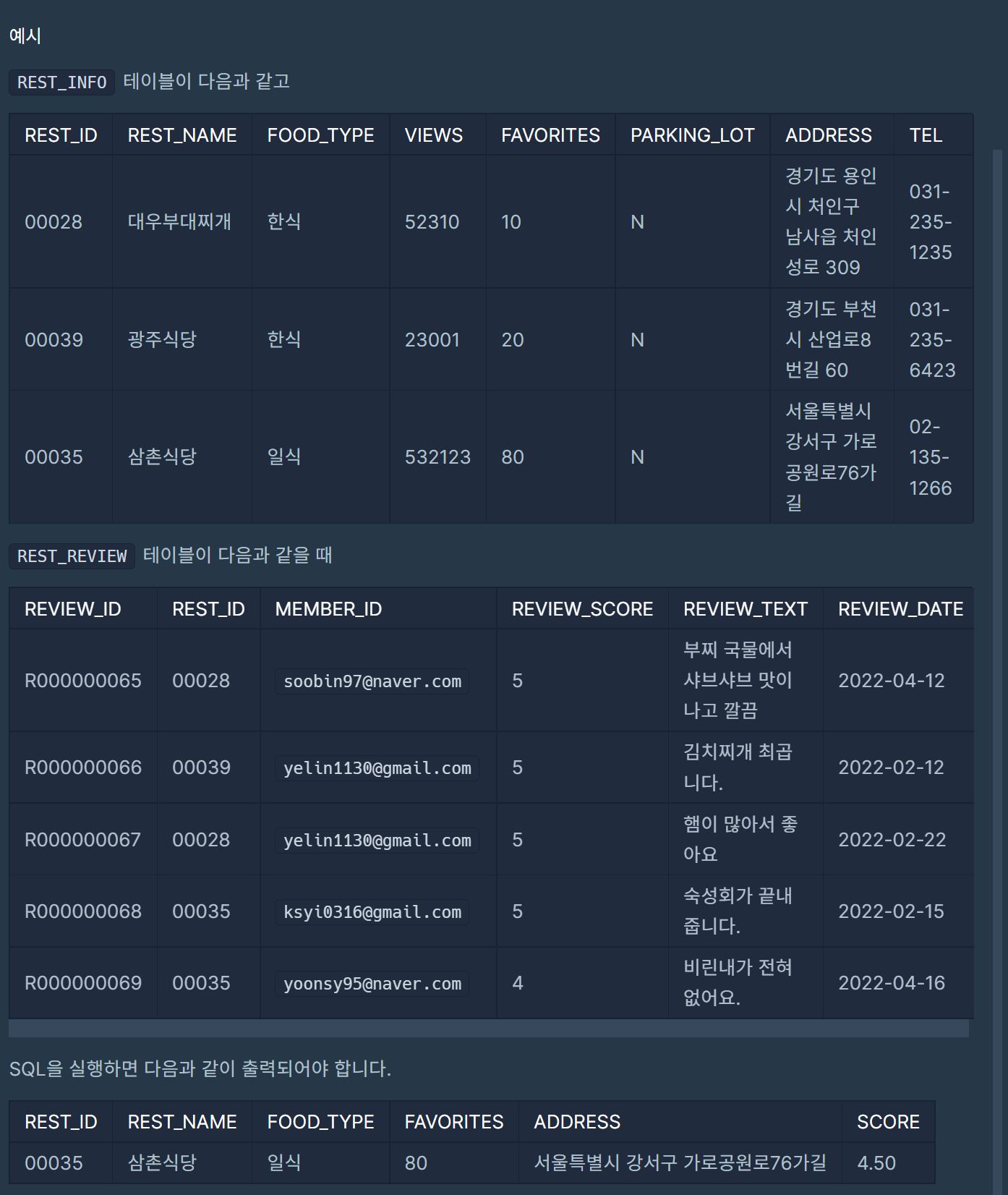This screenshot has height=1195, width=1008.
Task: Select restaurant name 광주식당 in REST_INFO
Action: [162, 339]
